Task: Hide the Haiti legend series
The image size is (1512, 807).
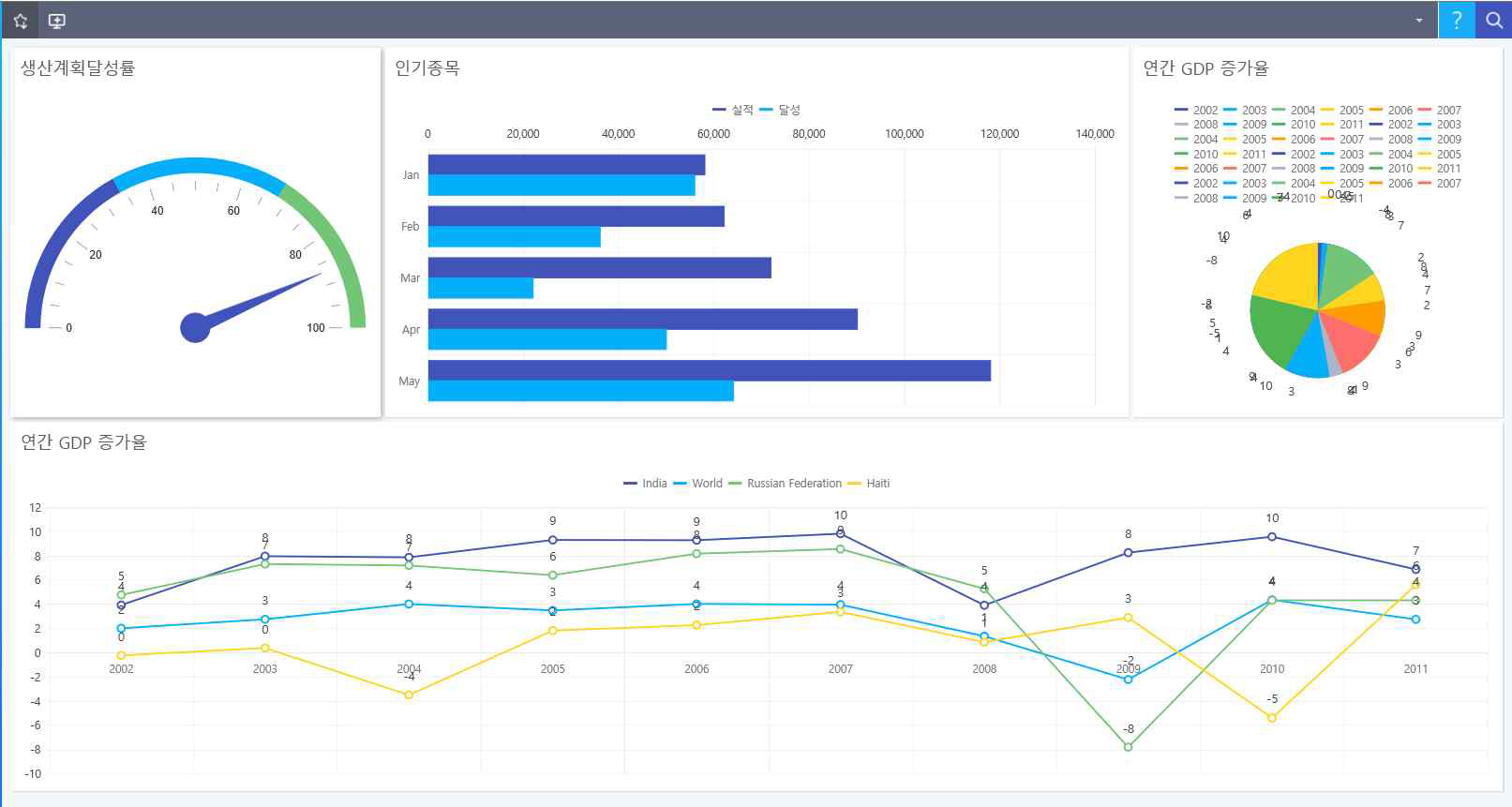Action: point(868,484)
